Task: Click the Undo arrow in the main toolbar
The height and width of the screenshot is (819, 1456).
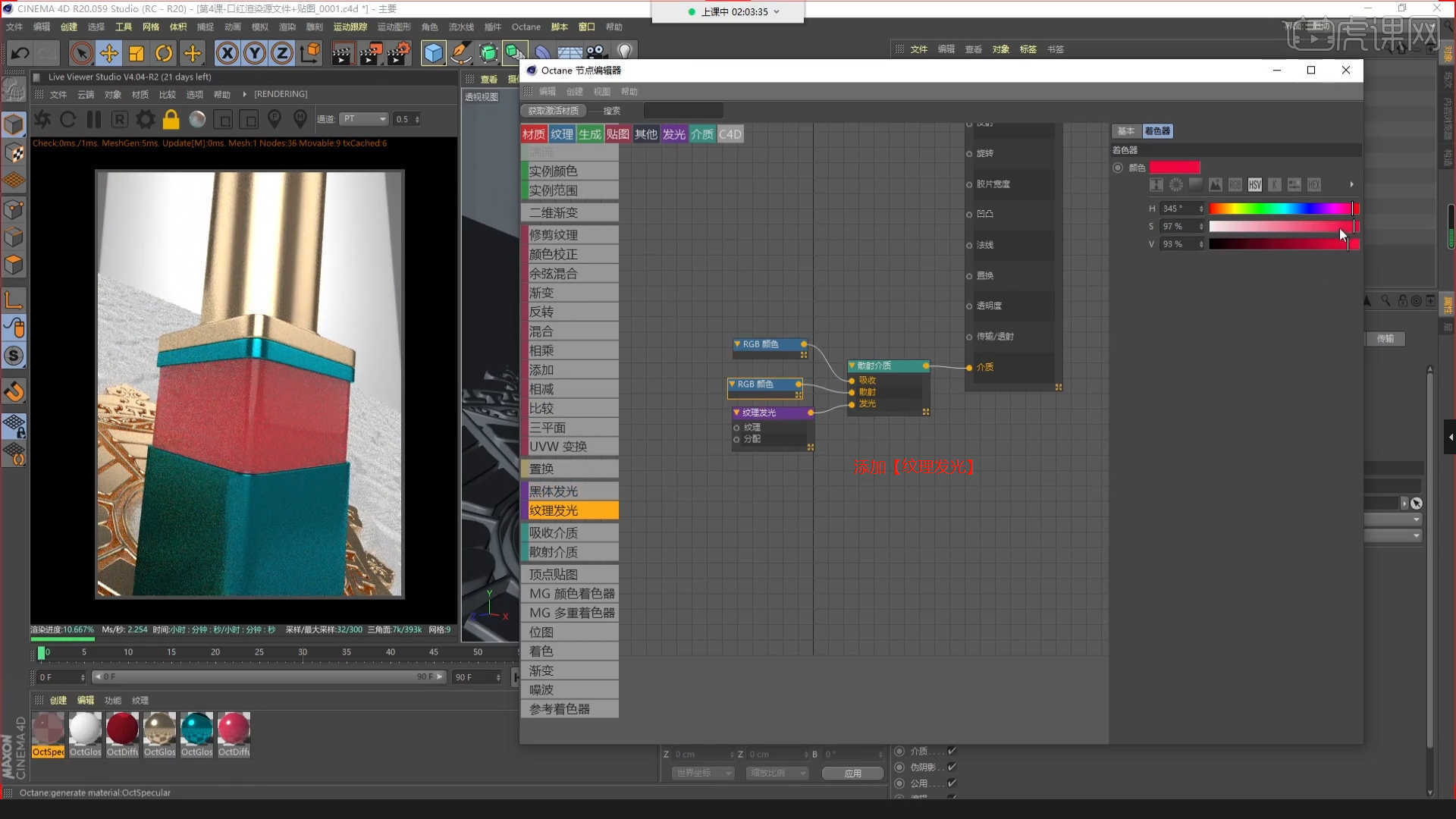Action: point(20,53)
